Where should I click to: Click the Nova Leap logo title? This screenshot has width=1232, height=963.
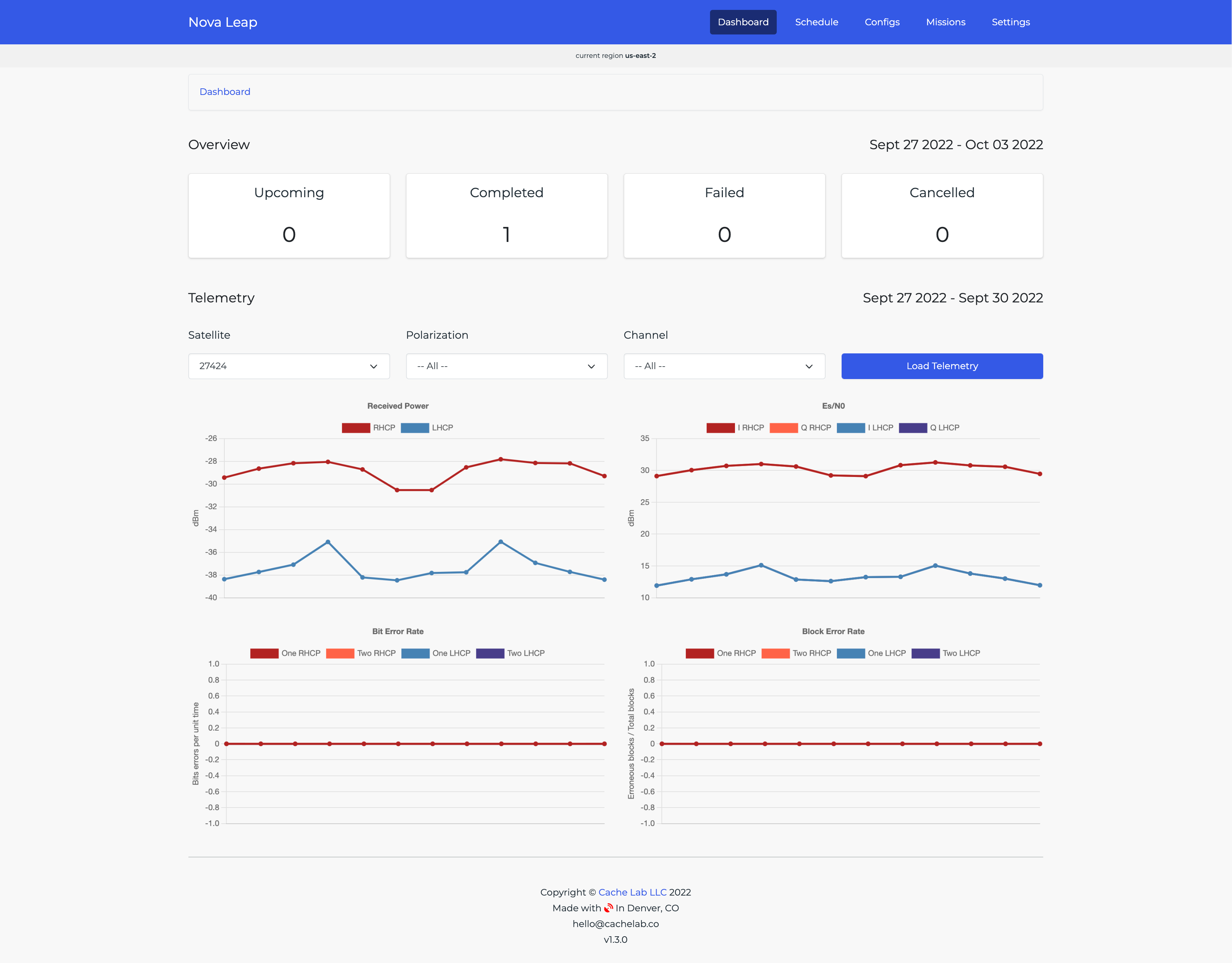point(223,22)
